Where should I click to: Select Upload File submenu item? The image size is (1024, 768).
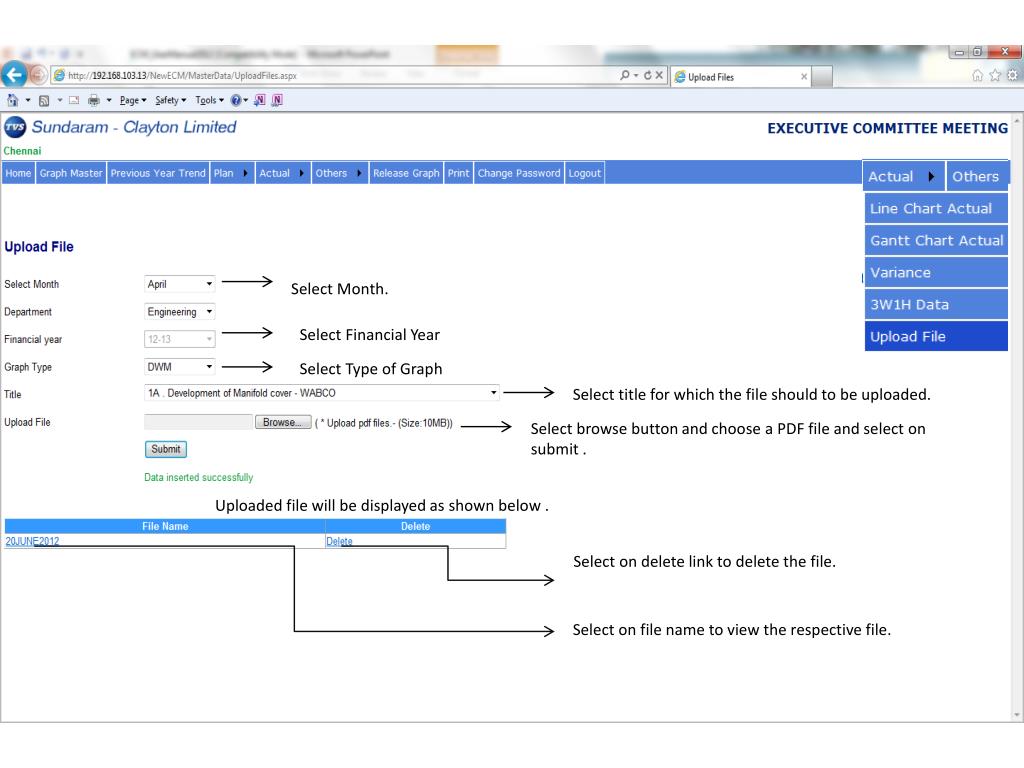tap(936, 336)
